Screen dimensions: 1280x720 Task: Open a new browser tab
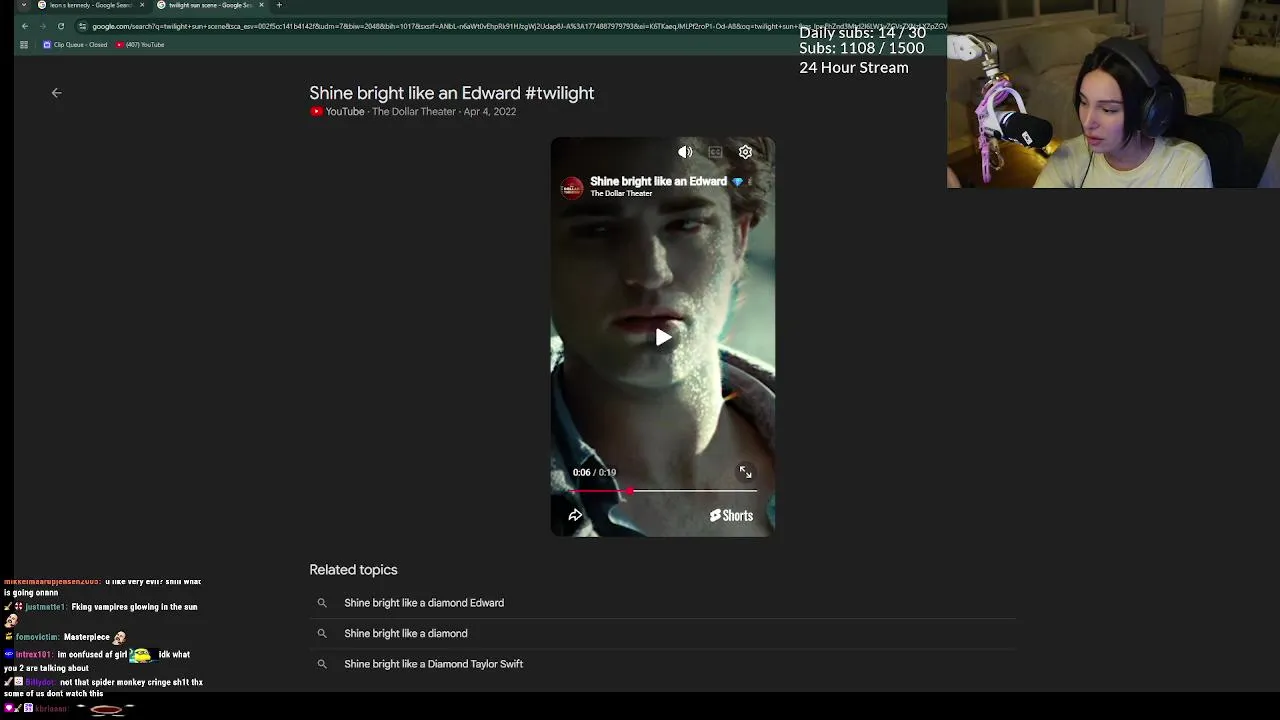(x=279, y=5)
